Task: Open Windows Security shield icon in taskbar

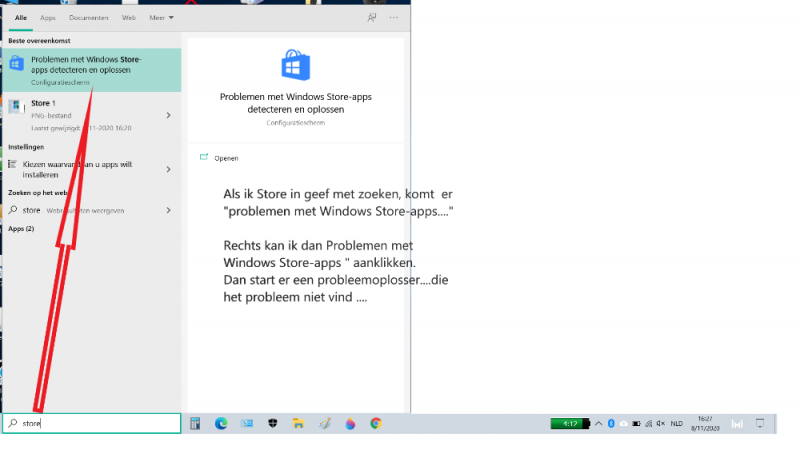Action: pos(272,424)
